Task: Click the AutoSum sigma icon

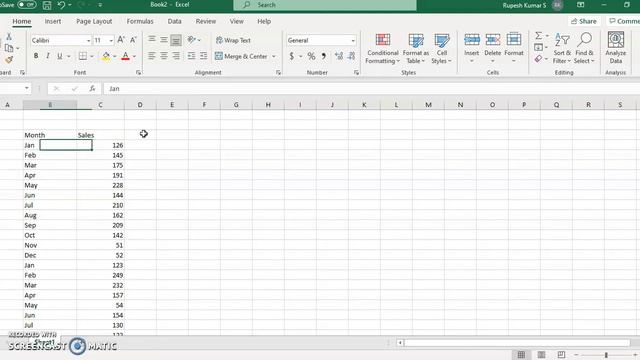Action: pyautogui.click(x=539, y=36)
